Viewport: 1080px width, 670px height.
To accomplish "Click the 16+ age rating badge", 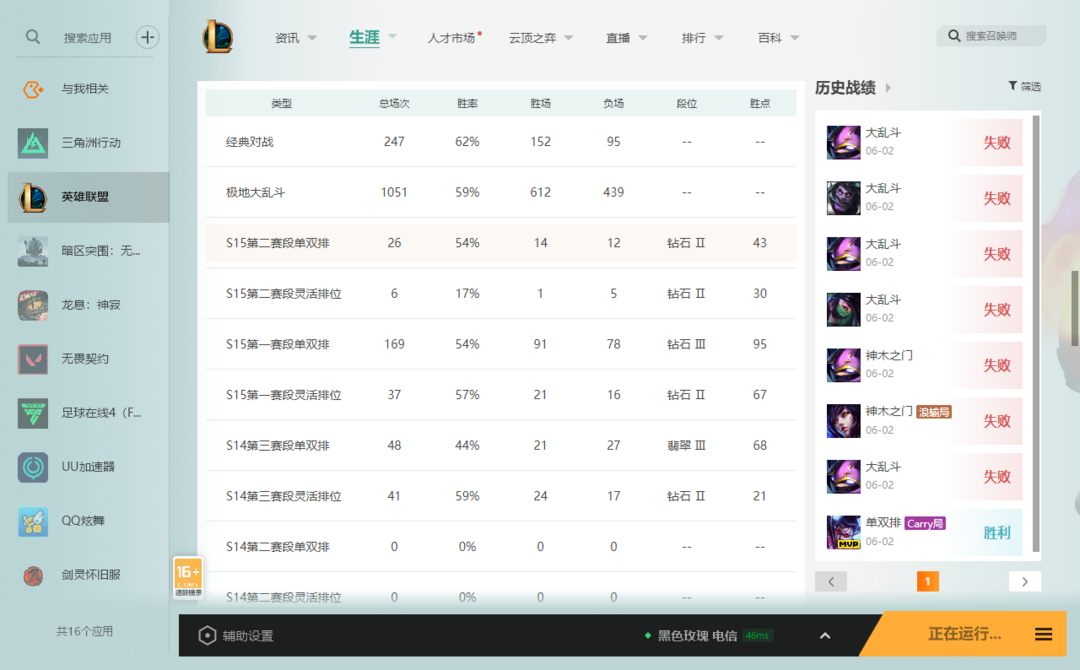I will coord(188,577).
